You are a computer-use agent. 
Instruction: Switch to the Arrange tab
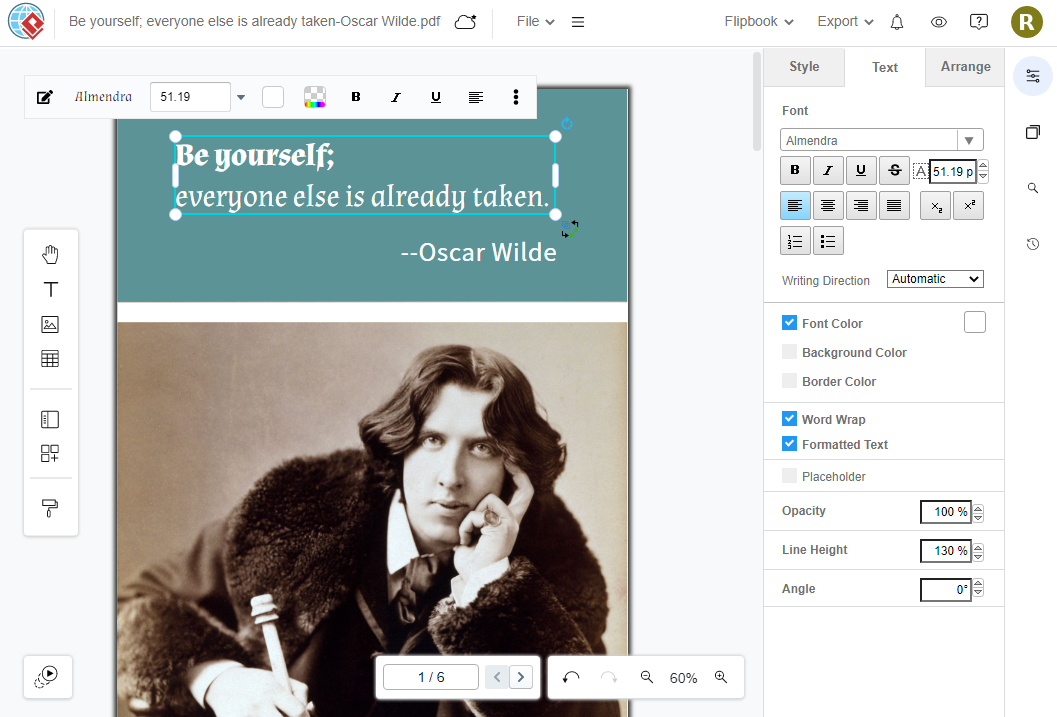(x=965, y=67)
